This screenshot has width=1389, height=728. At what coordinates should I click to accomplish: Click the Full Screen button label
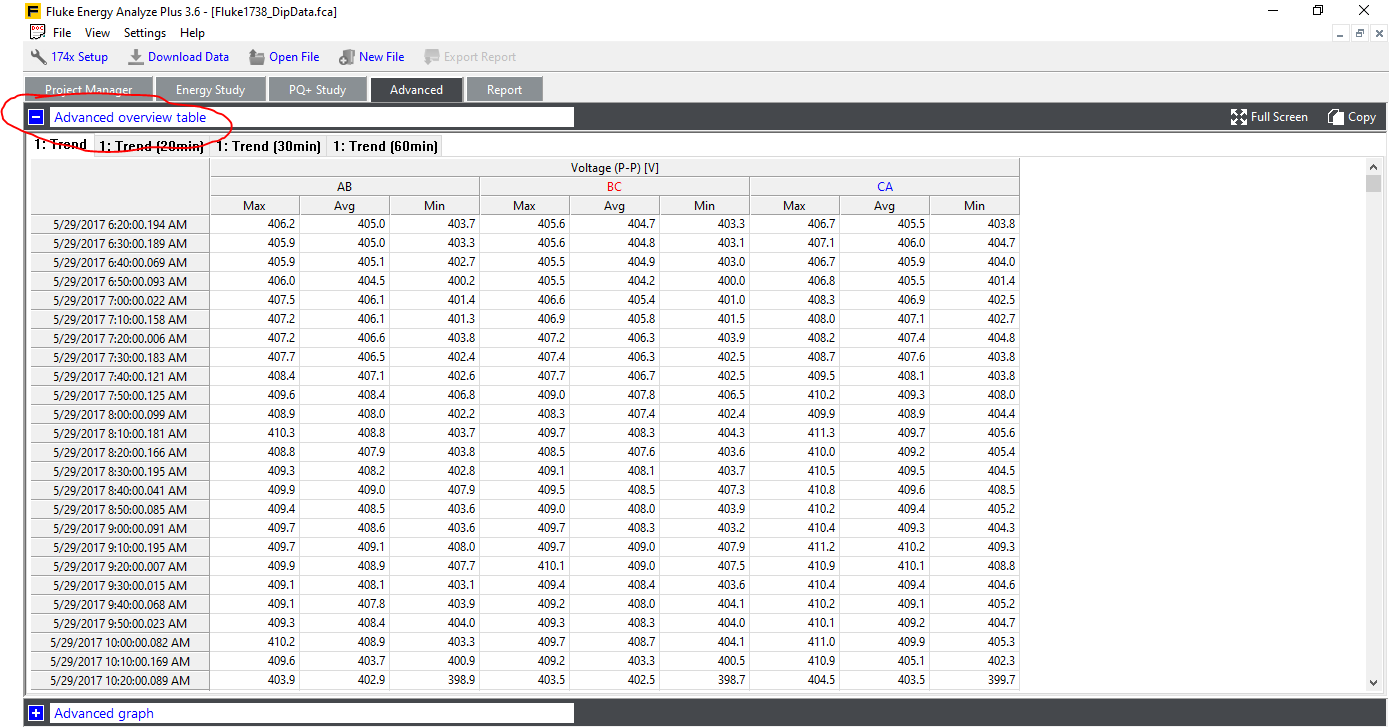pos(1279,117)
